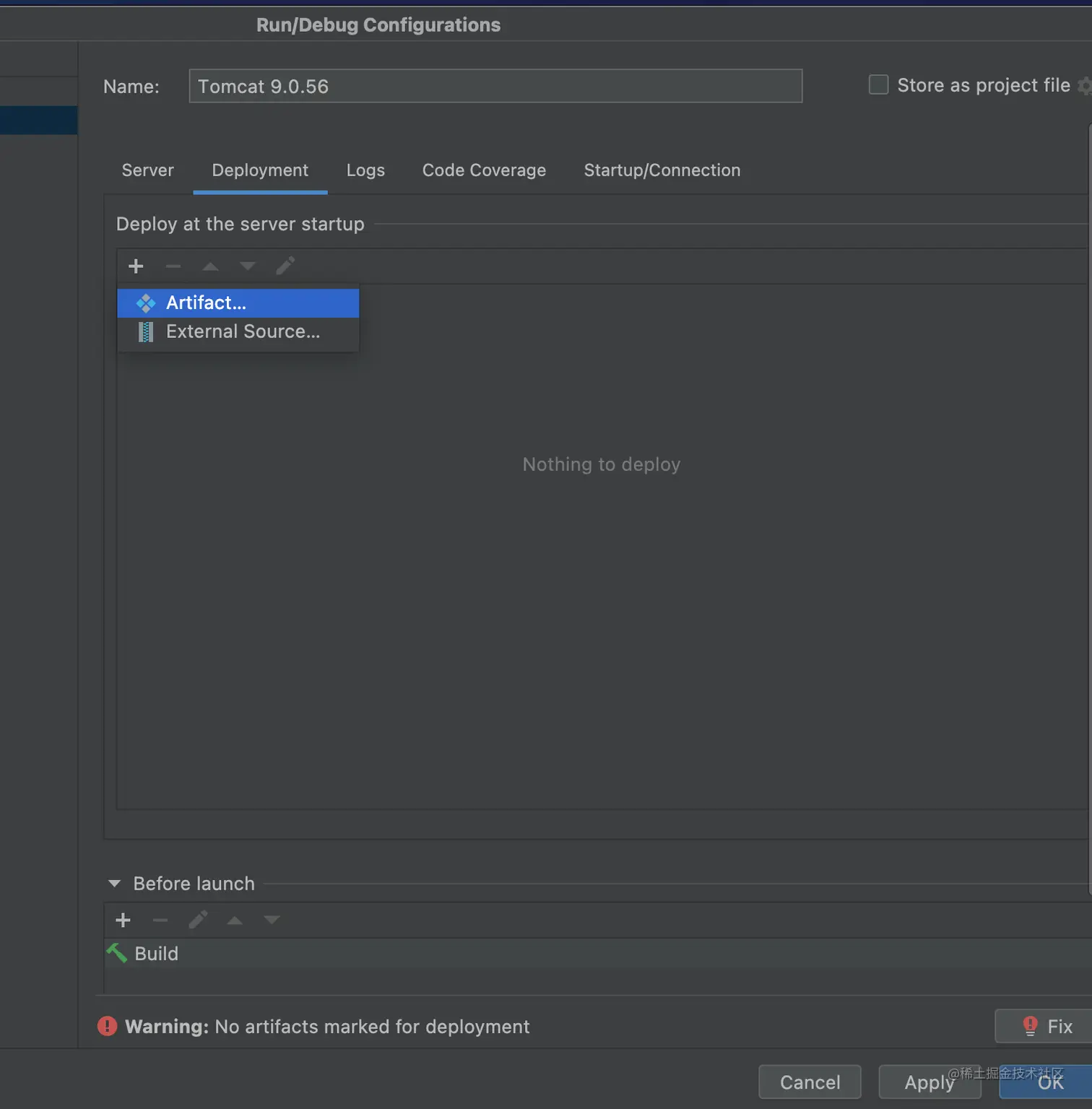Edit the Before launch task pencil
The image size is (1092, 1109).
pyautogui.click(x=198, y=919)
